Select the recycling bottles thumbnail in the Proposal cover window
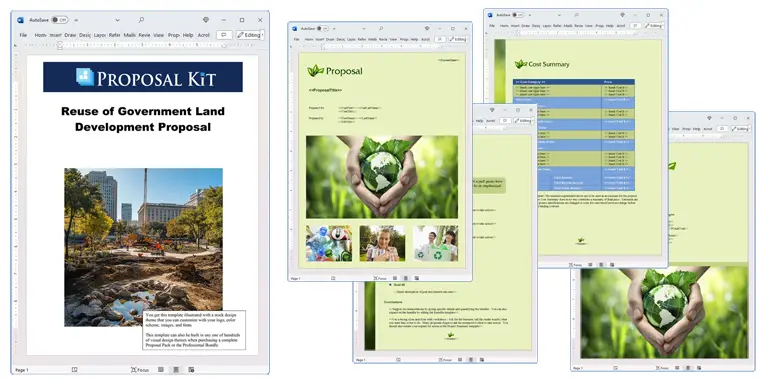Screen dimensions: 760x380 click(x=329, y=243)
